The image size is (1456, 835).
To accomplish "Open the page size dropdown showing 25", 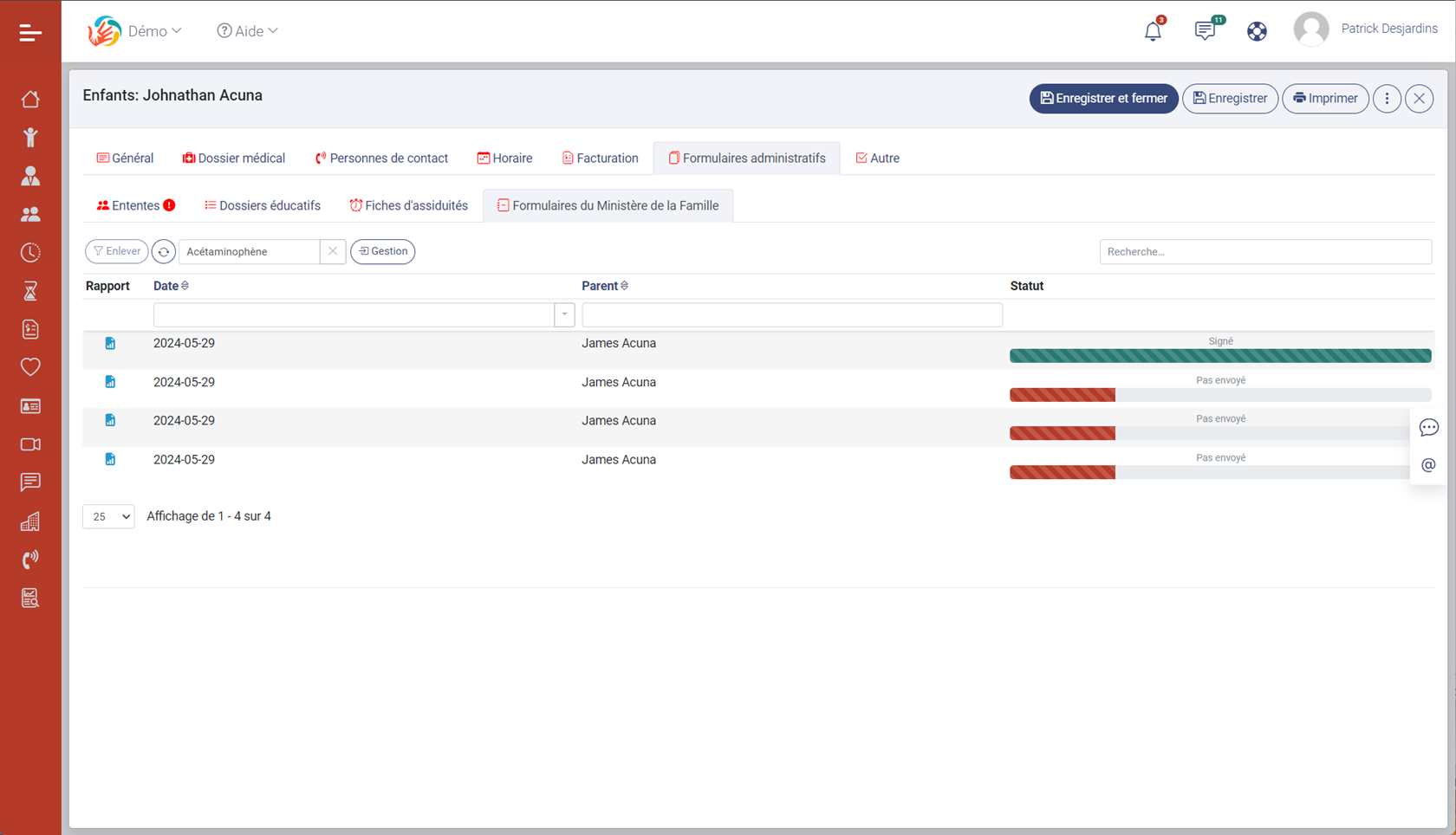I will tap(108, 516).
